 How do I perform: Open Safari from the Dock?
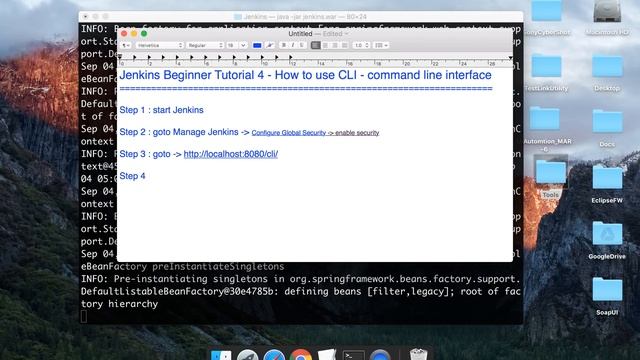[274, 355]
